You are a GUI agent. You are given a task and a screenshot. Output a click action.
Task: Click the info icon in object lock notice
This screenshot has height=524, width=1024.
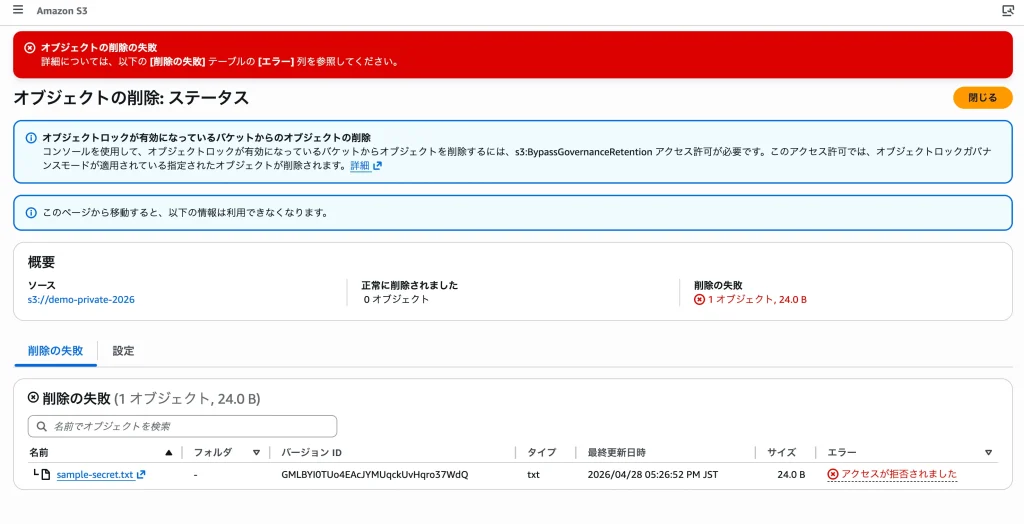31,137
